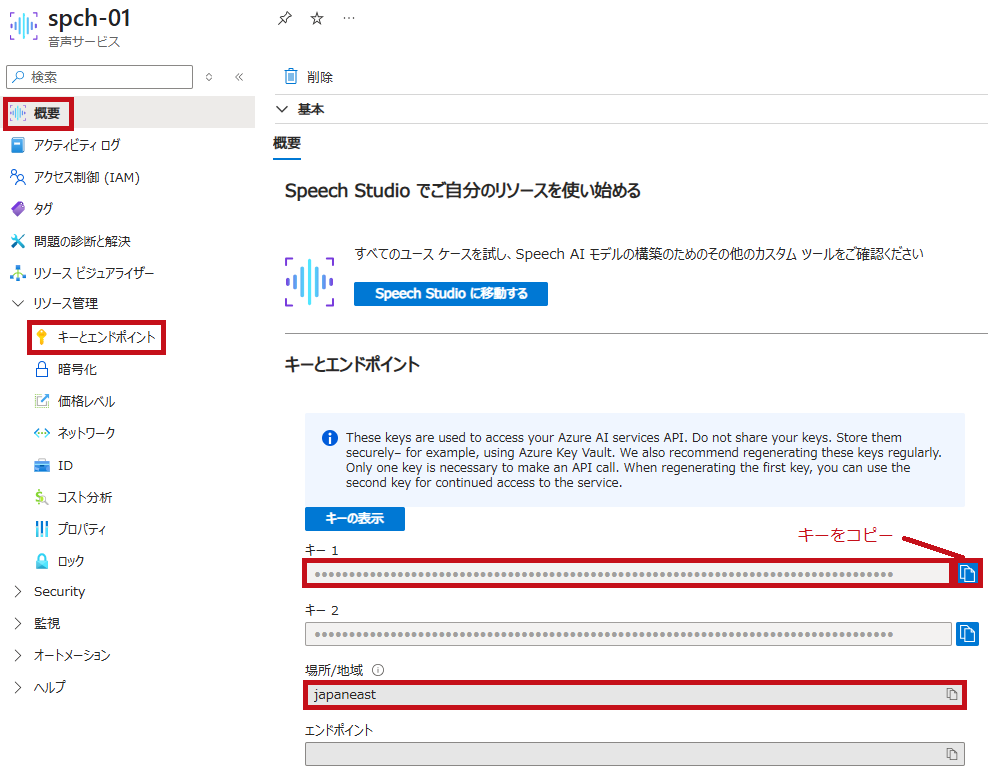Image resolution: width=988 pixels, height=771 pixels.
Task: Click the pricing tier edit icon
Action: pos(42,401)
